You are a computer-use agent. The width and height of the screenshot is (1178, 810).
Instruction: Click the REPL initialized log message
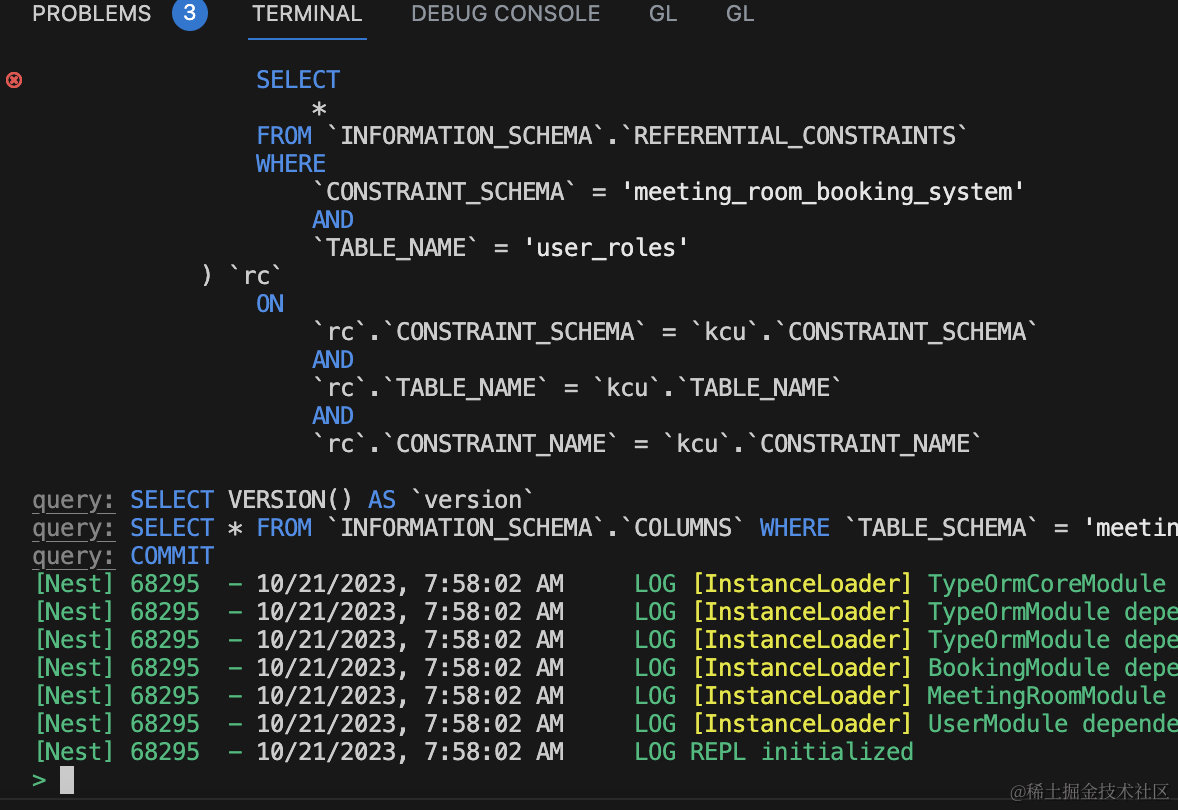tap(801, 752)
